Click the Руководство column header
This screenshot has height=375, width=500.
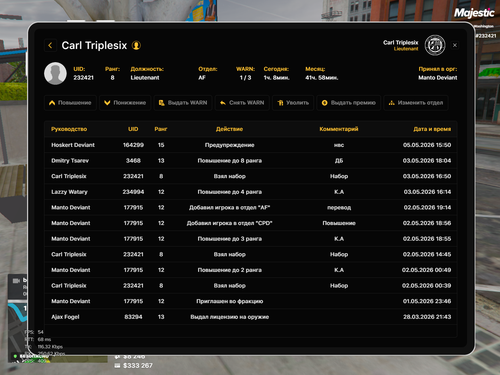[x=69, y=129]
